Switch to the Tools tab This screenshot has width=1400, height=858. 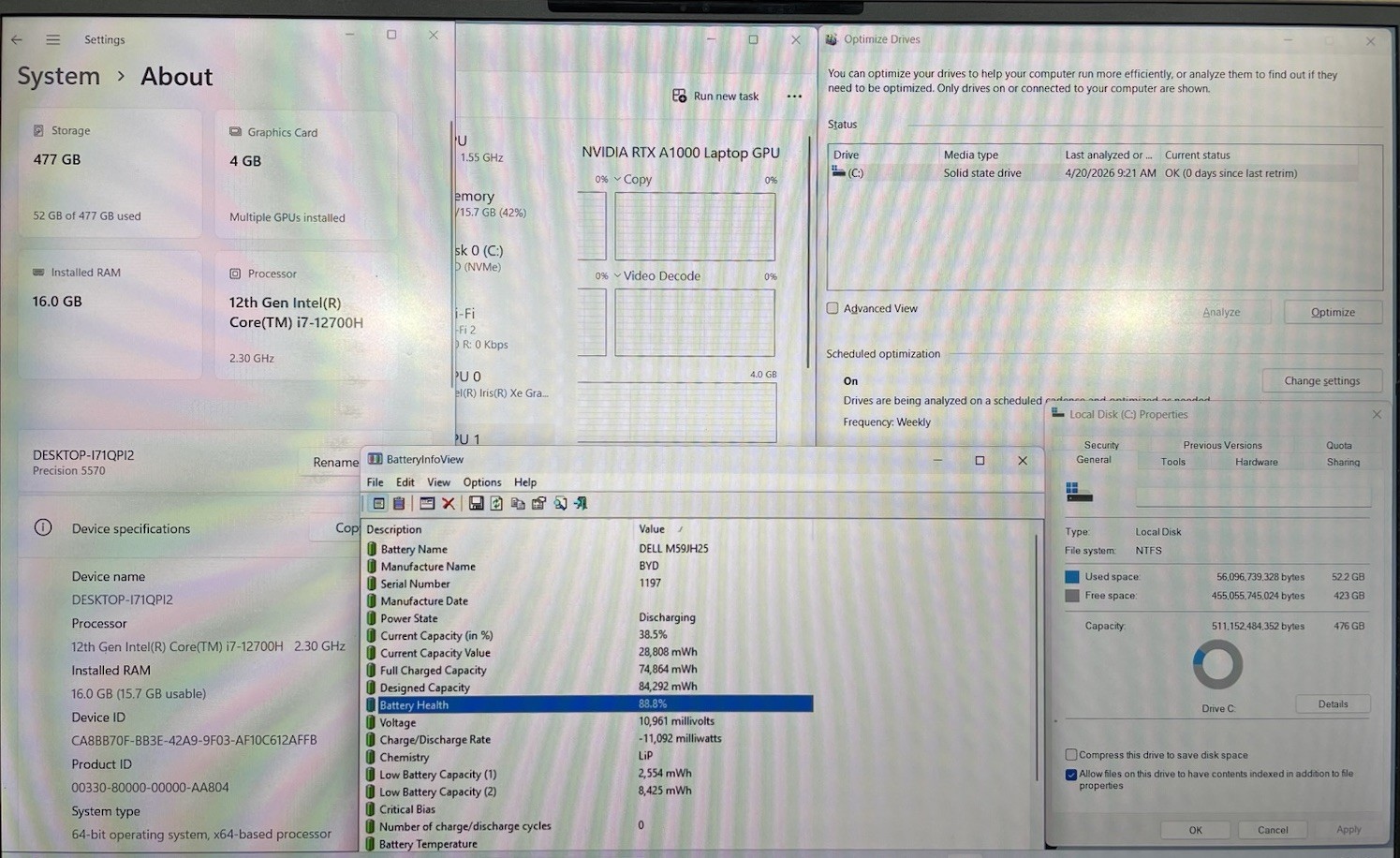tap(1173, 462)
